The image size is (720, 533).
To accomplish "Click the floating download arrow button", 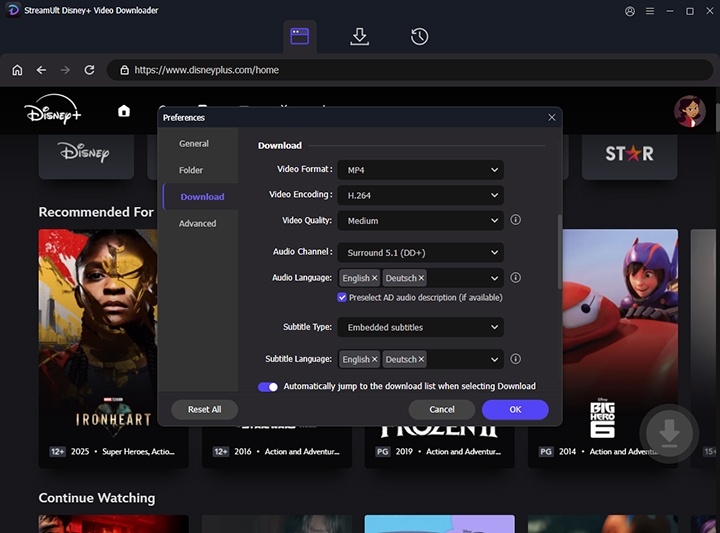I will 669,432.
